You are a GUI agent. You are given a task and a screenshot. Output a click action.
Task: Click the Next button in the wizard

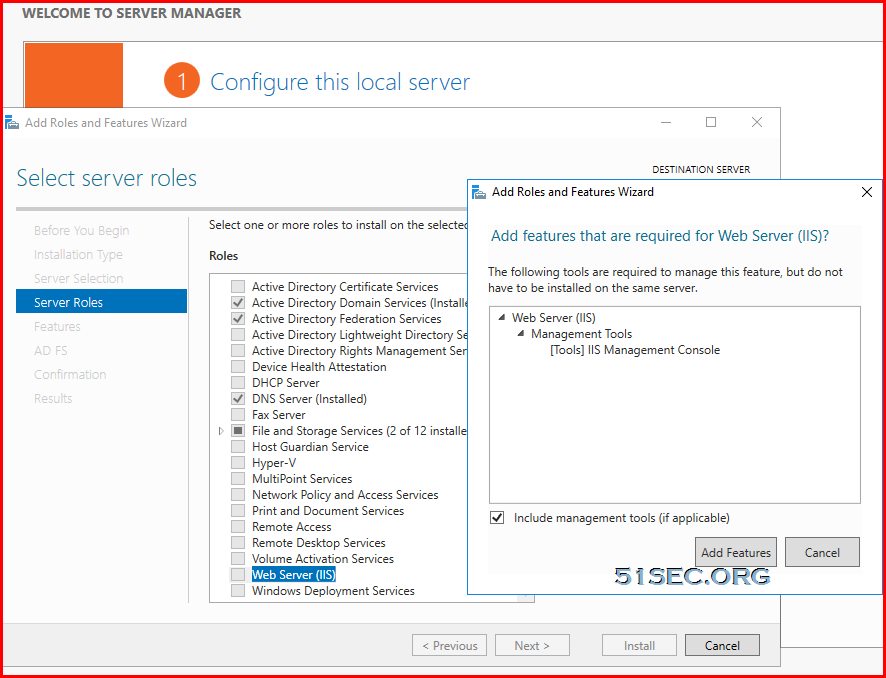click(x=532, y=645)
